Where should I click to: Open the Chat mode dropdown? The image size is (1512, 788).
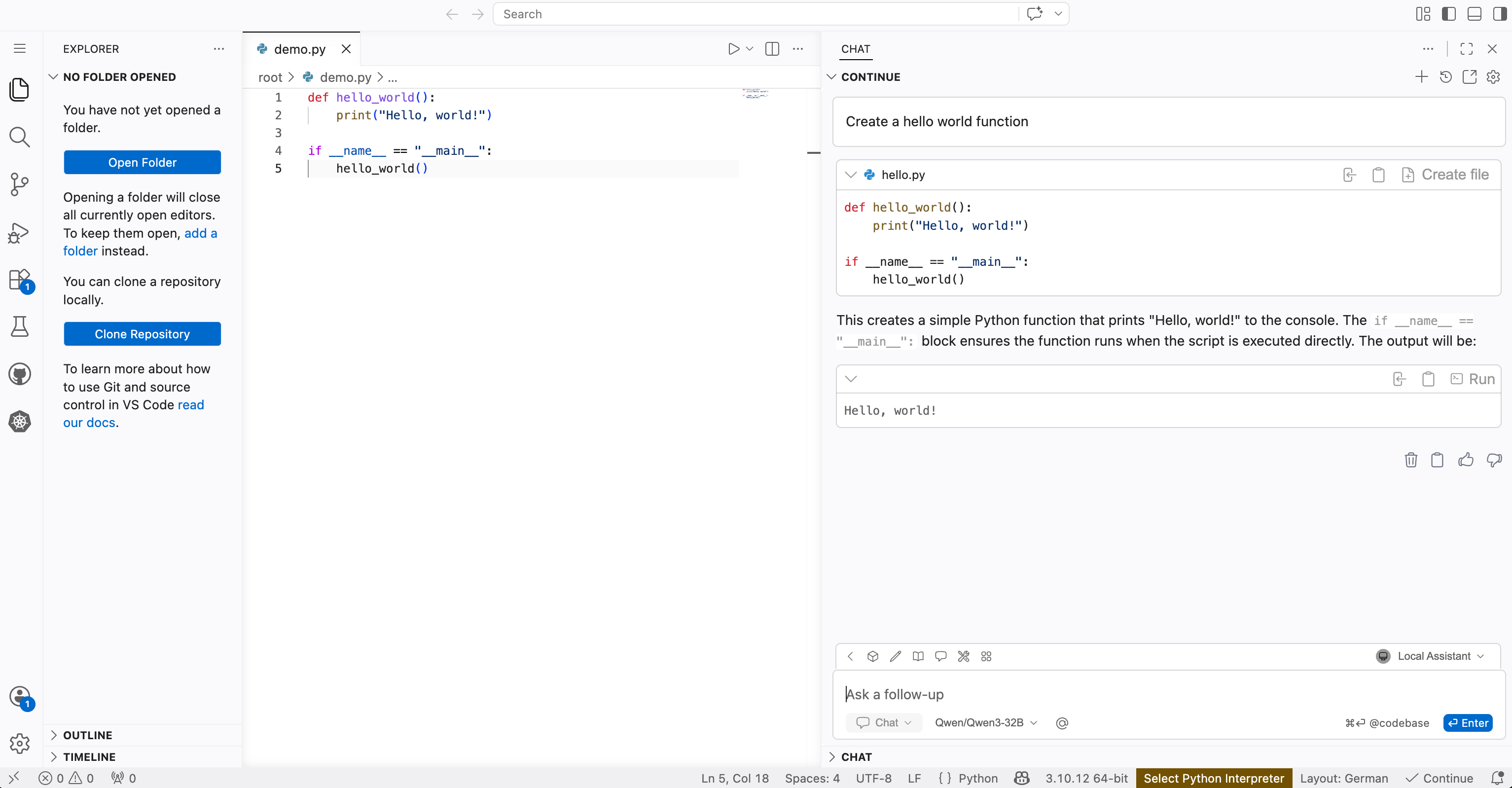click(x=883, y=723)
